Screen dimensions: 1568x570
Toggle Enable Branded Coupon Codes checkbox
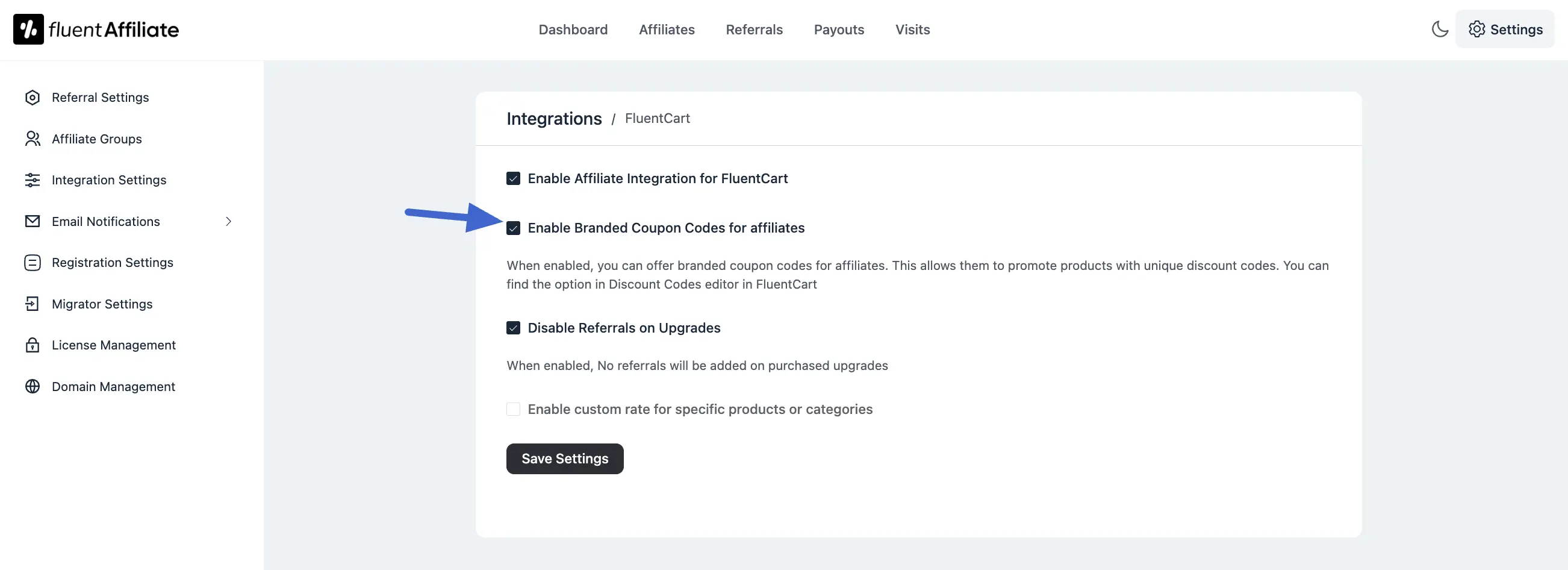coord(513,228)
